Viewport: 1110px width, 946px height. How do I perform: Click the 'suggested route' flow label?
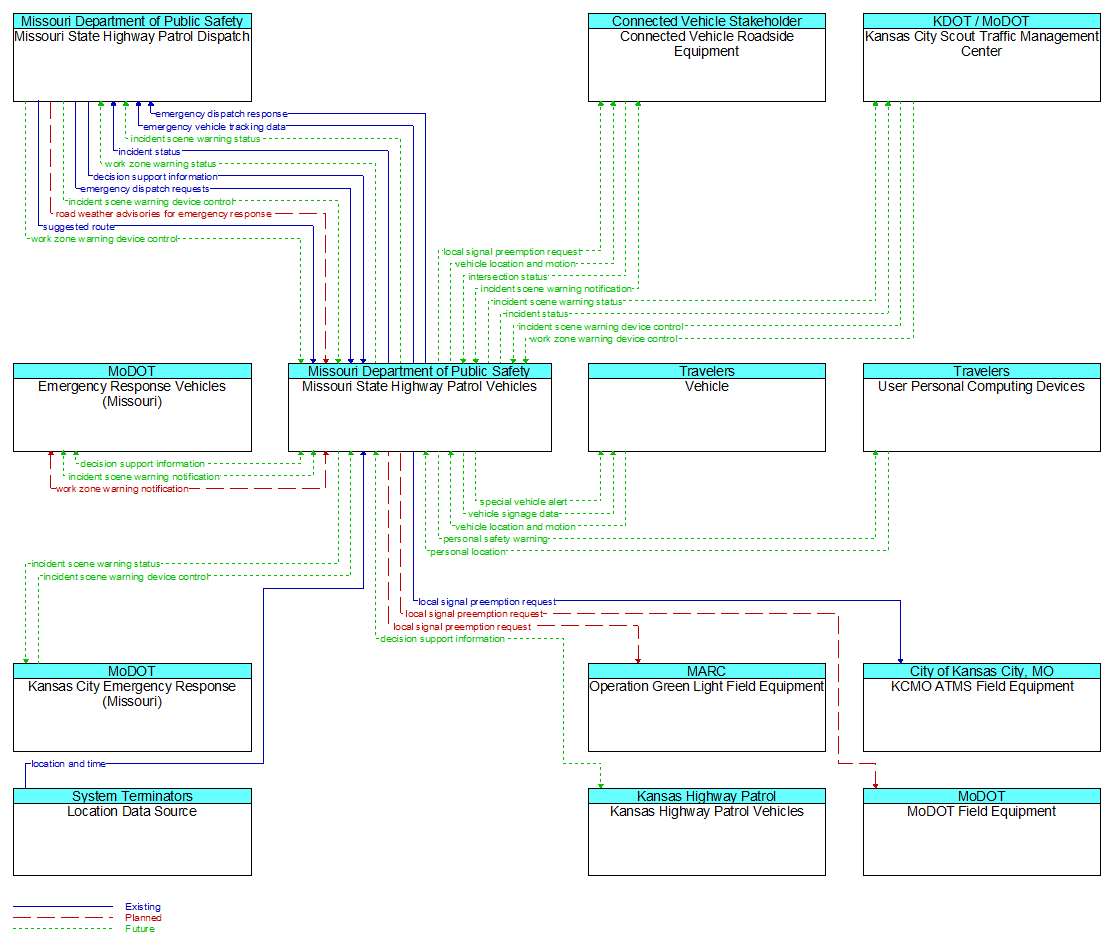(x=79, y=227)
